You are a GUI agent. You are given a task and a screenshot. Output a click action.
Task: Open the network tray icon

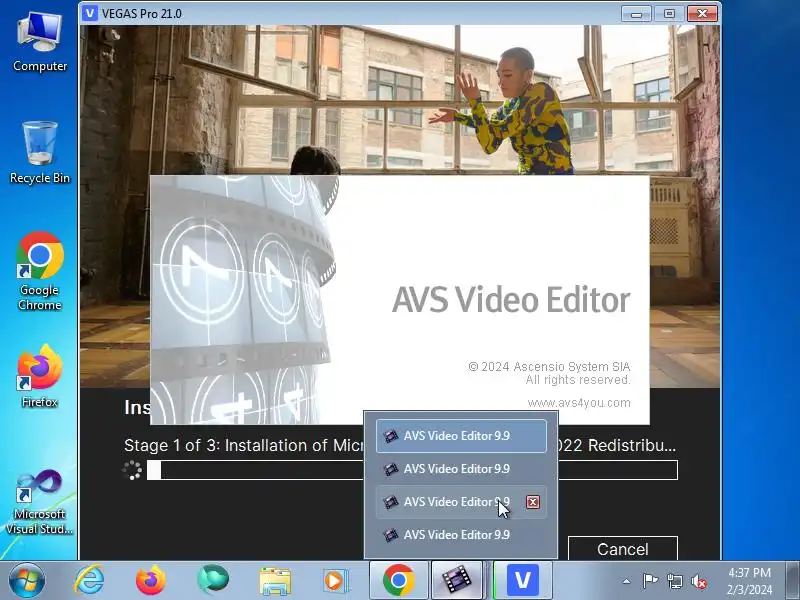tap(674, 581)
